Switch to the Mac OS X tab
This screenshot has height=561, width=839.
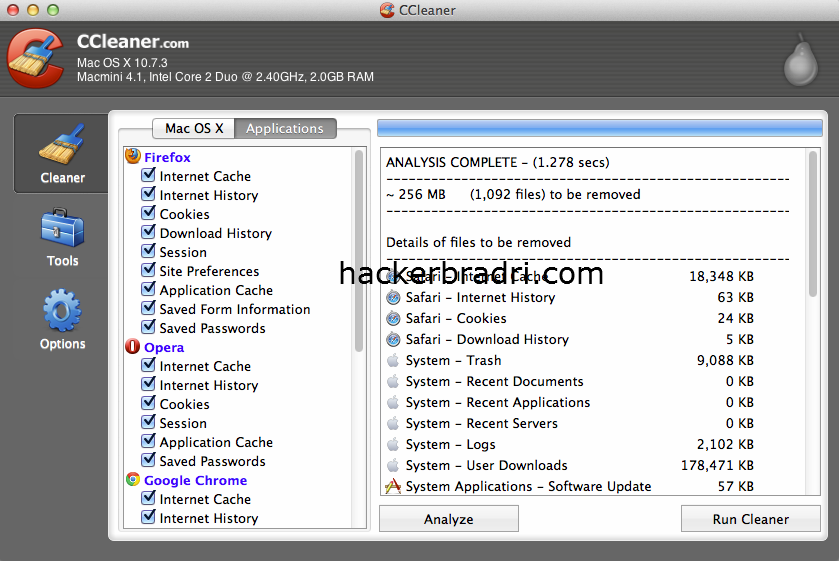[x=194, y=128]
